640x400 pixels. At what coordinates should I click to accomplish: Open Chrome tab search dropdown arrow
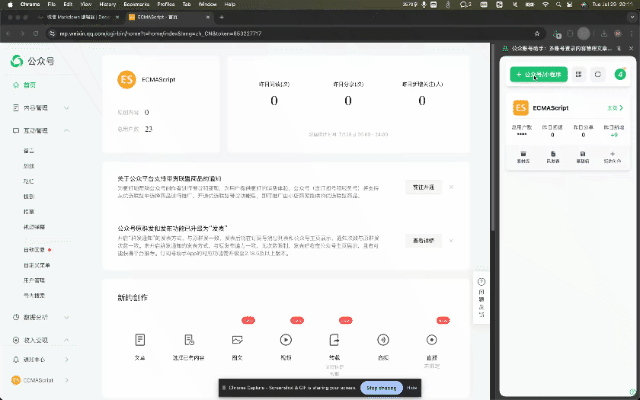(632, 17)
